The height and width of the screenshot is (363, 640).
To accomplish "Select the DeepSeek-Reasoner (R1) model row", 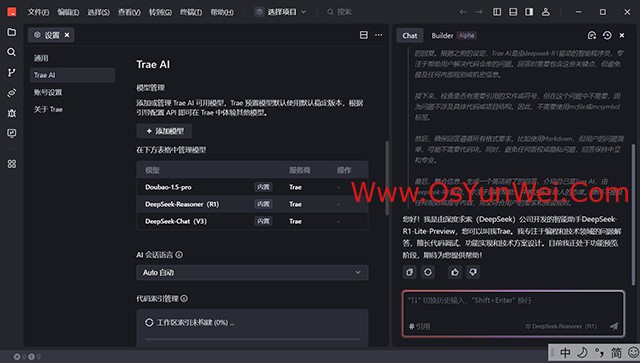I will [252, 204].
